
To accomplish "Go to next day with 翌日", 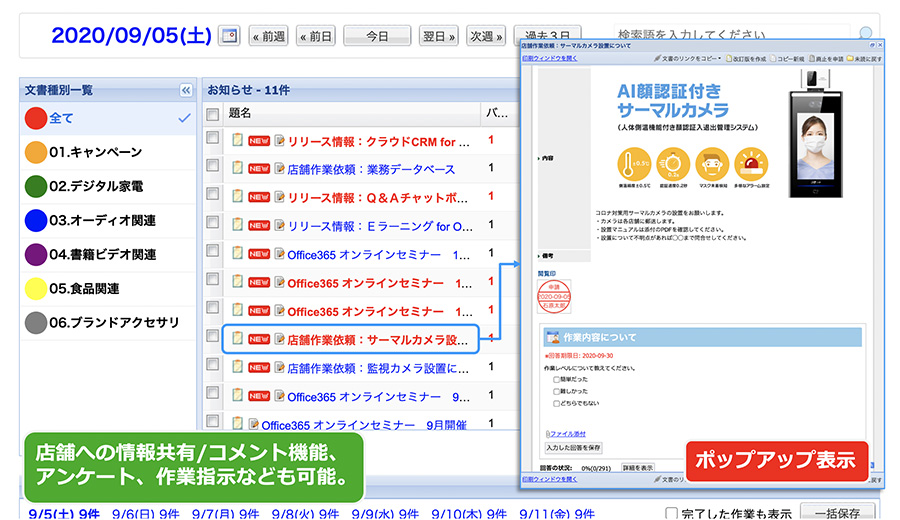I will 439,36.
